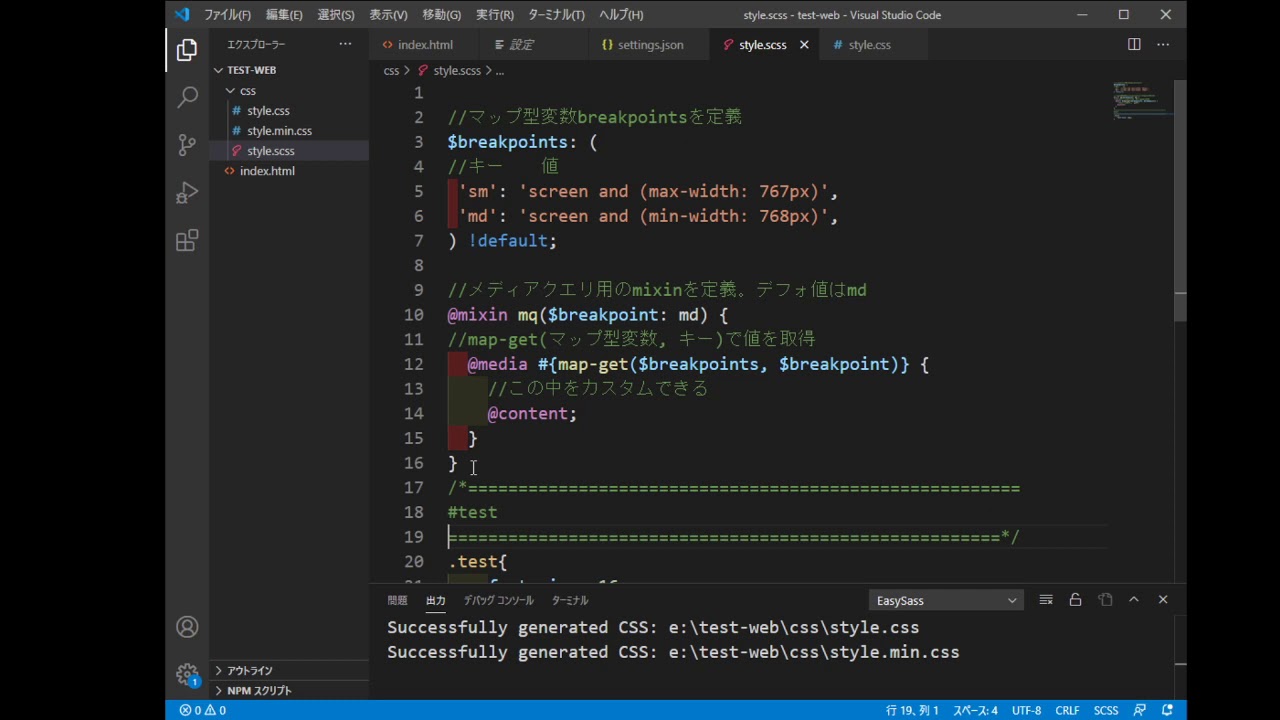Open the 実行(R) menu
Viewport: 1280px width, 720px height.
click(495, 14)
